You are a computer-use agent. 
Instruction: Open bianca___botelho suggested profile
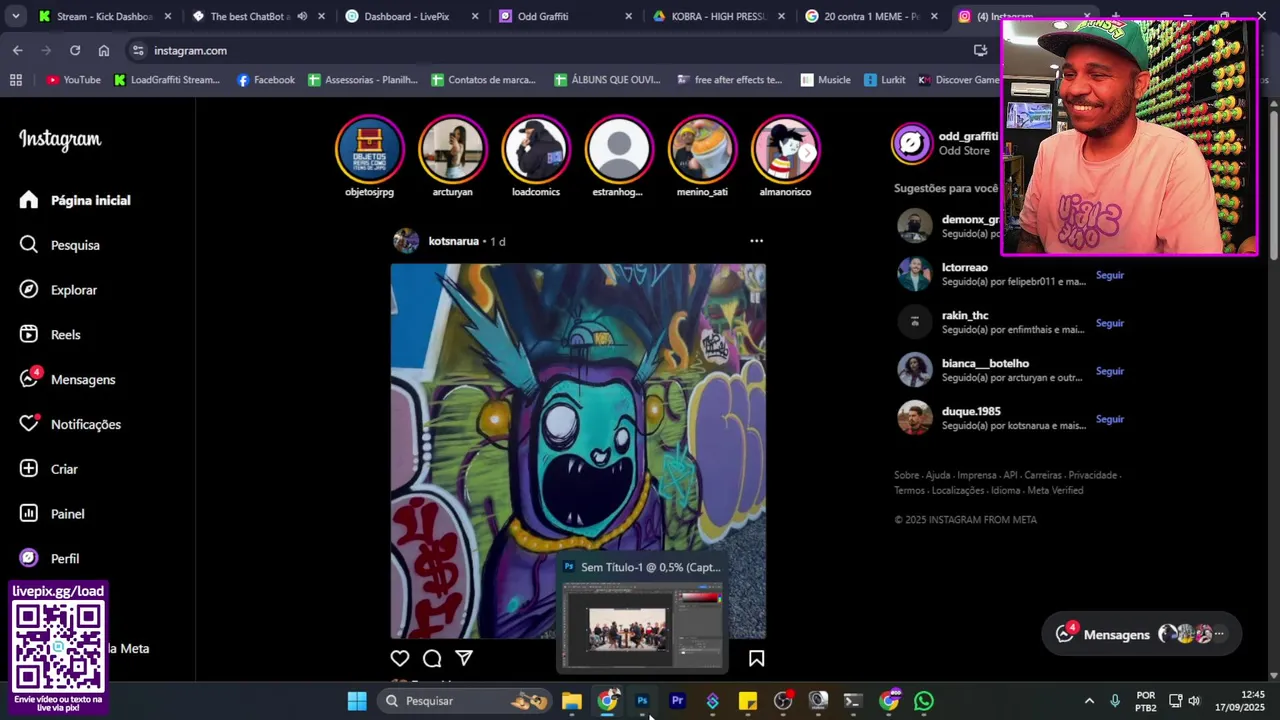985,363
